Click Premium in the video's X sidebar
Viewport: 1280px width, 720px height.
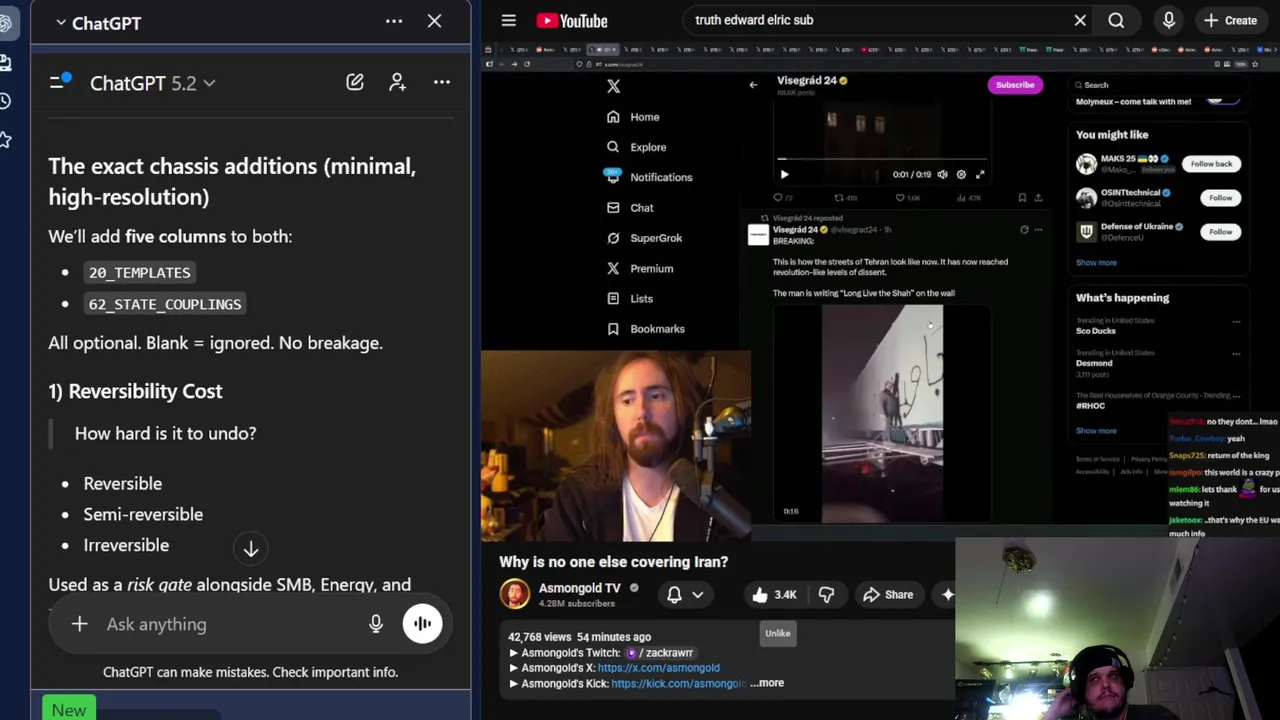[640, 268]
